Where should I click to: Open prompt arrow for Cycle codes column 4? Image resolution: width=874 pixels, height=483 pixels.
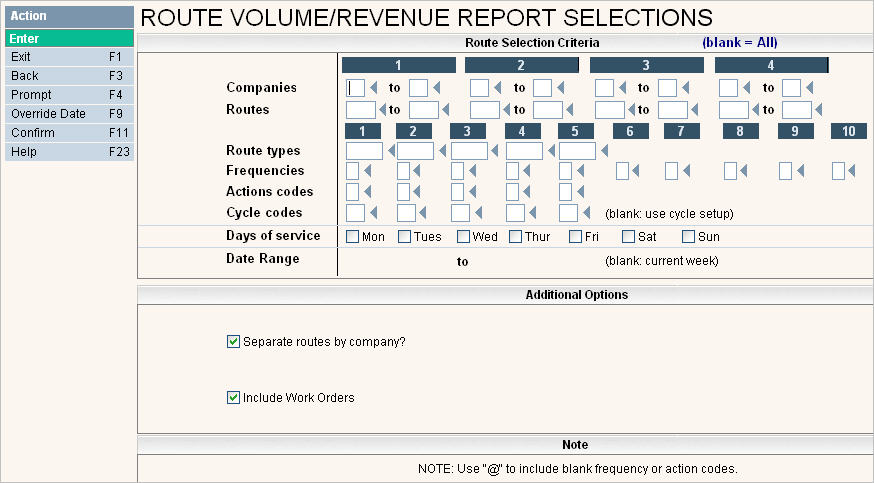[532, 212]
